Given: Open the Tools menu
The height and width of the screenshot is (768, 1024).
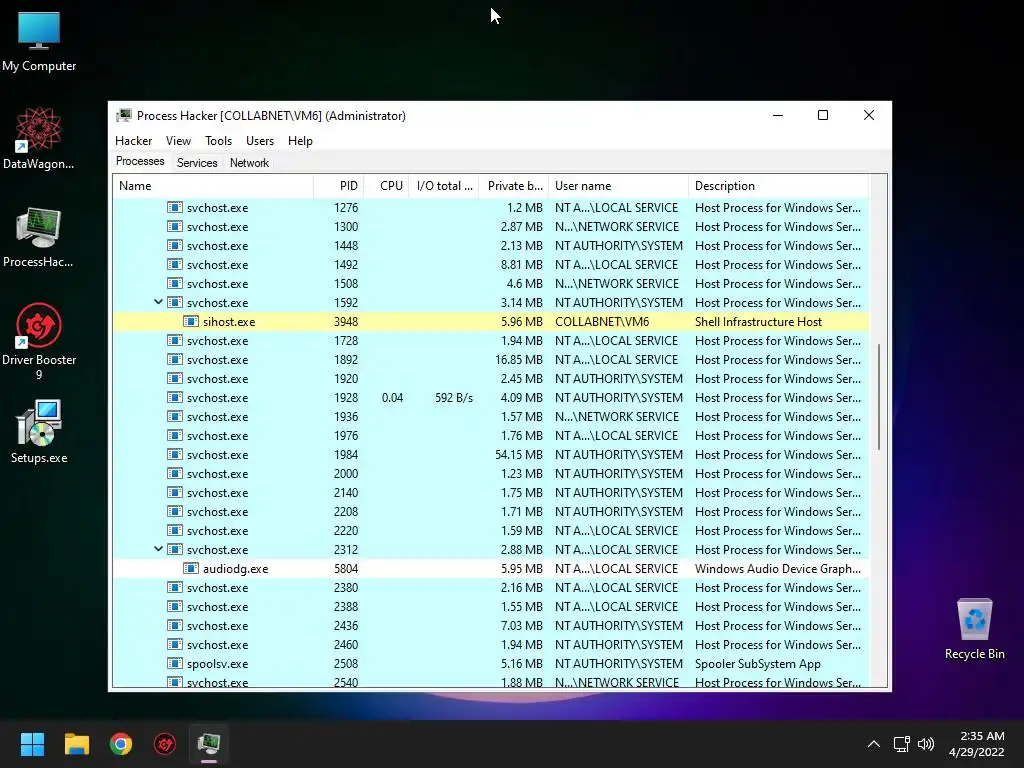Looking at the screenshot, I should [218, 140].
